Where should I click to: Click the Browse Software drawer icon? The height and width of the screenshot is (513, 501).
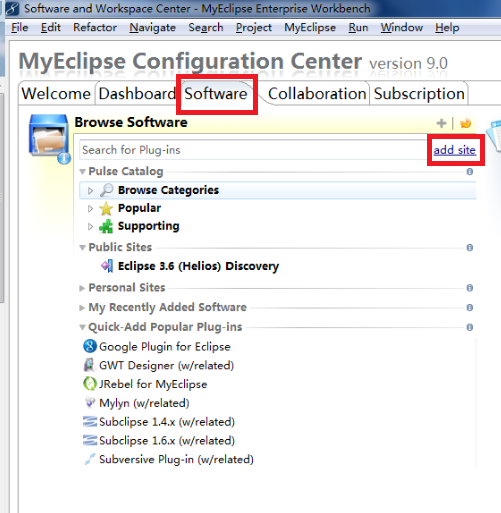(x=49, y=139)
